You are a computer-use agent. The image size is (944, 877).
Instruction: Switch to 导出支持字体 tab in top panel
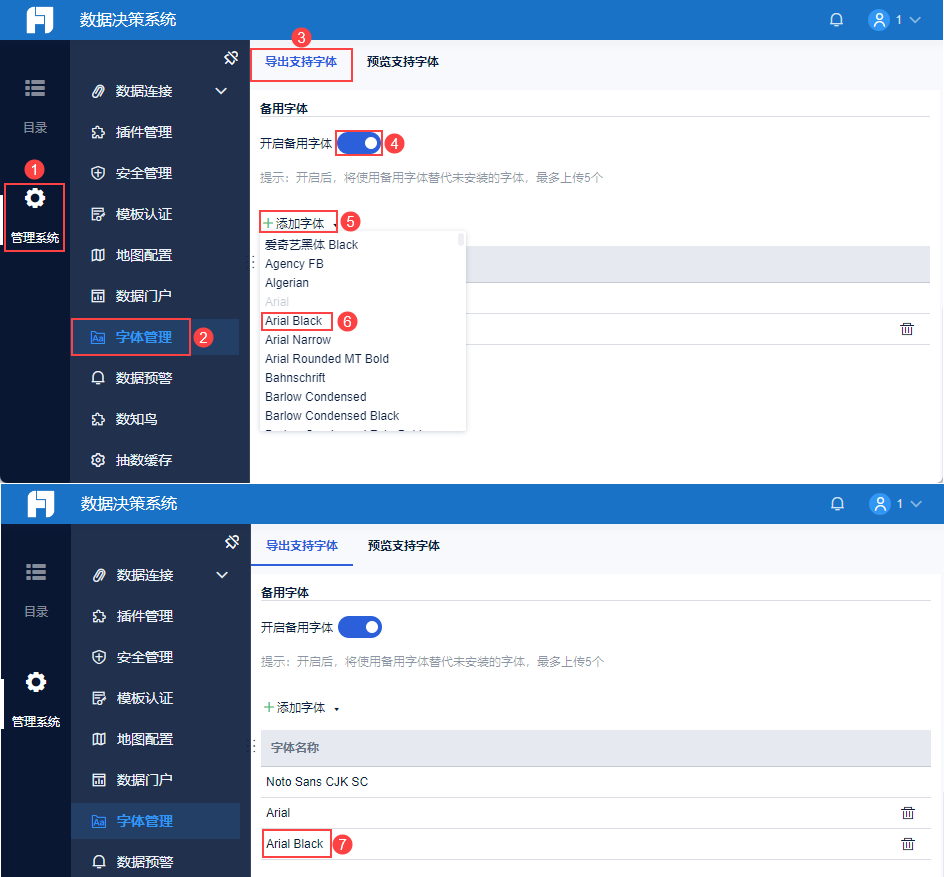click(x=301, y=62)
